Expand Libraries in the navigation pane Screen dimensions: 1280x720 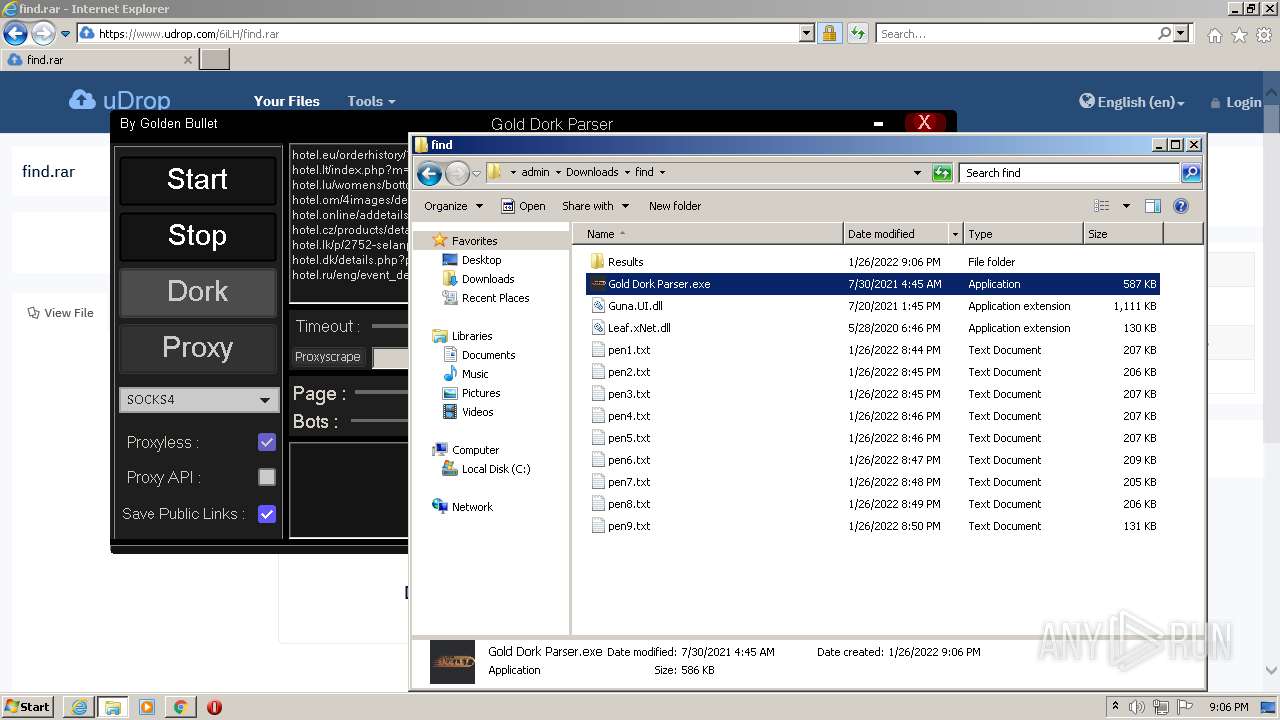click(x=471, y=336)
